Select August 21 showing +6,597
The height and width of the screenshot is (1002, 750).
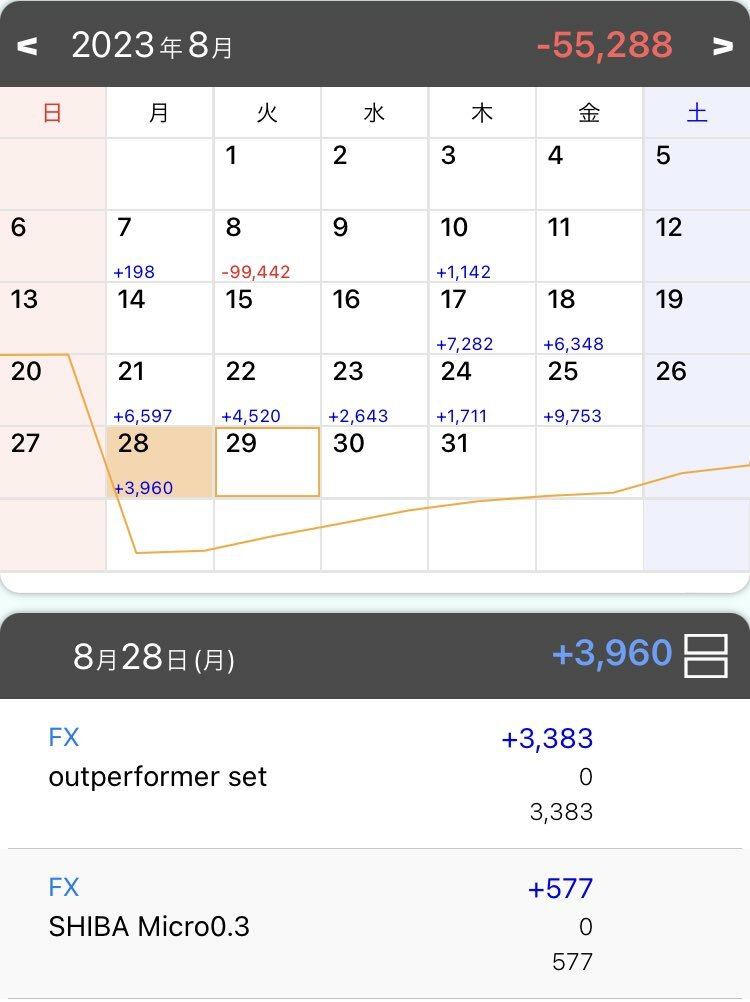(x=159, y=390)
